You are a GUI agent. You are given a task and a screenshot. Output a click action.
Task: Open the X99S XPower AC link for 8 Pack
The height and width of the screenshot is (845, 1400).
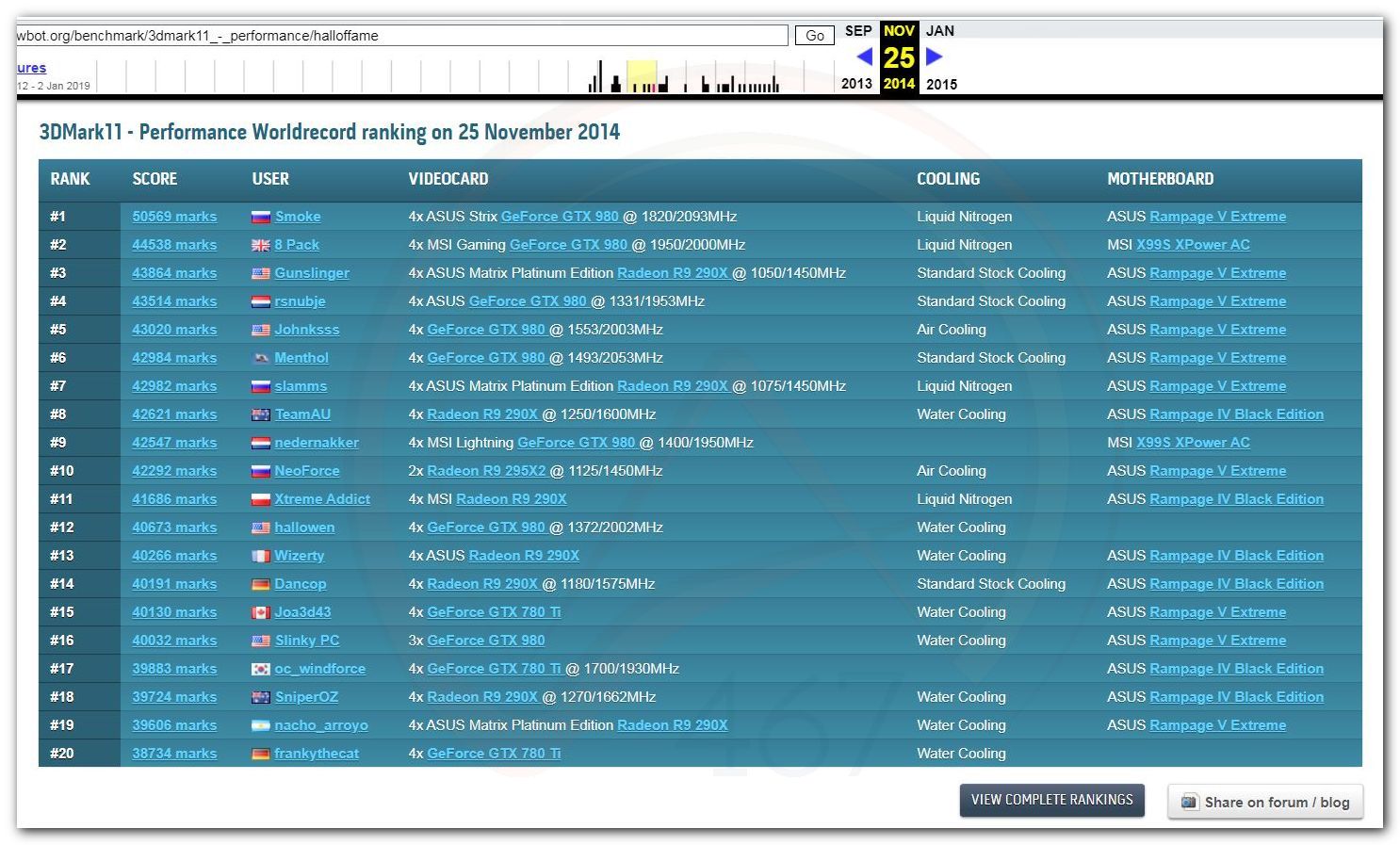1193,245
